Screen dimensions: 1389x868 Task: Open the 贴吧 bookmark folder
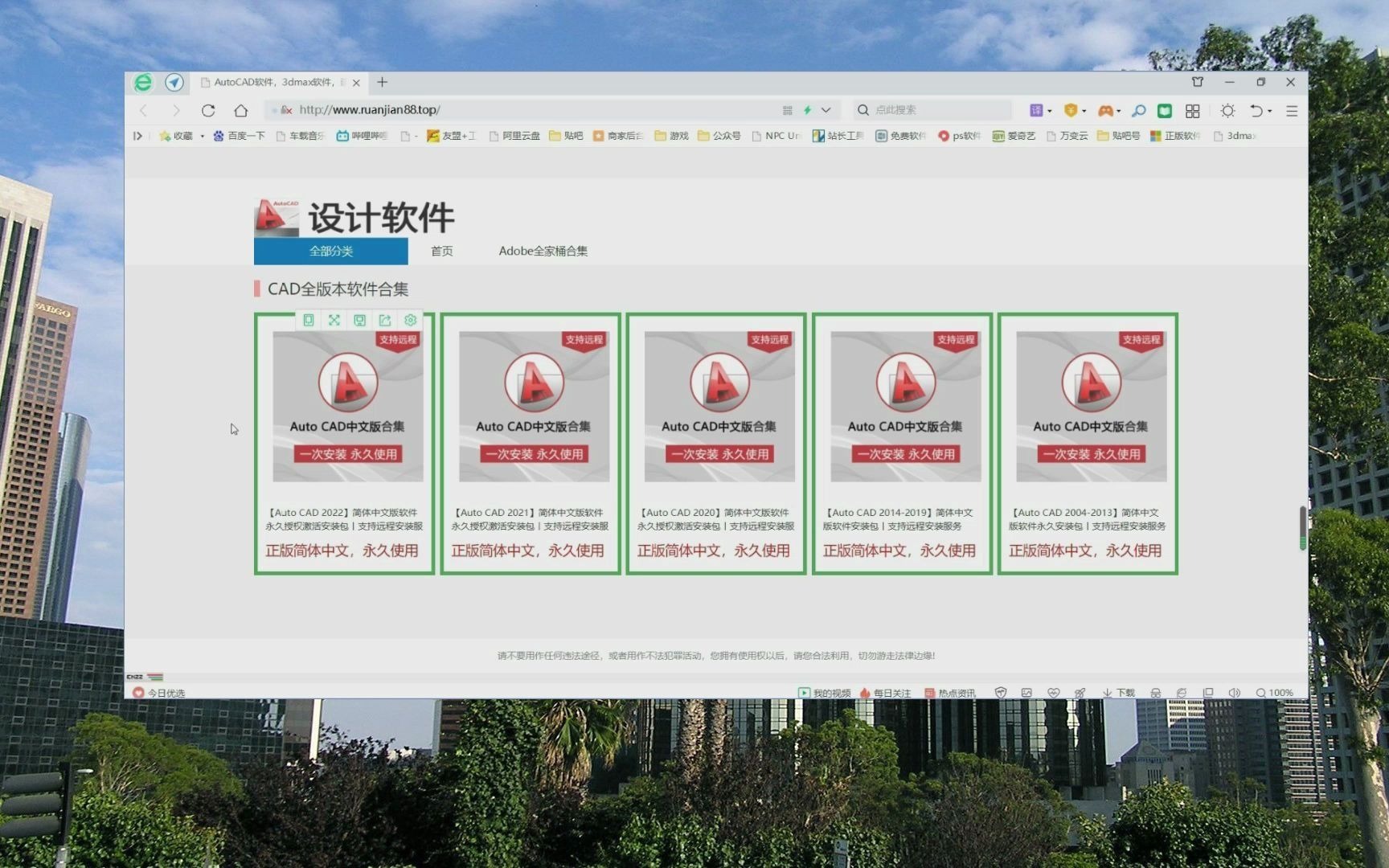(x=566, y=136)
